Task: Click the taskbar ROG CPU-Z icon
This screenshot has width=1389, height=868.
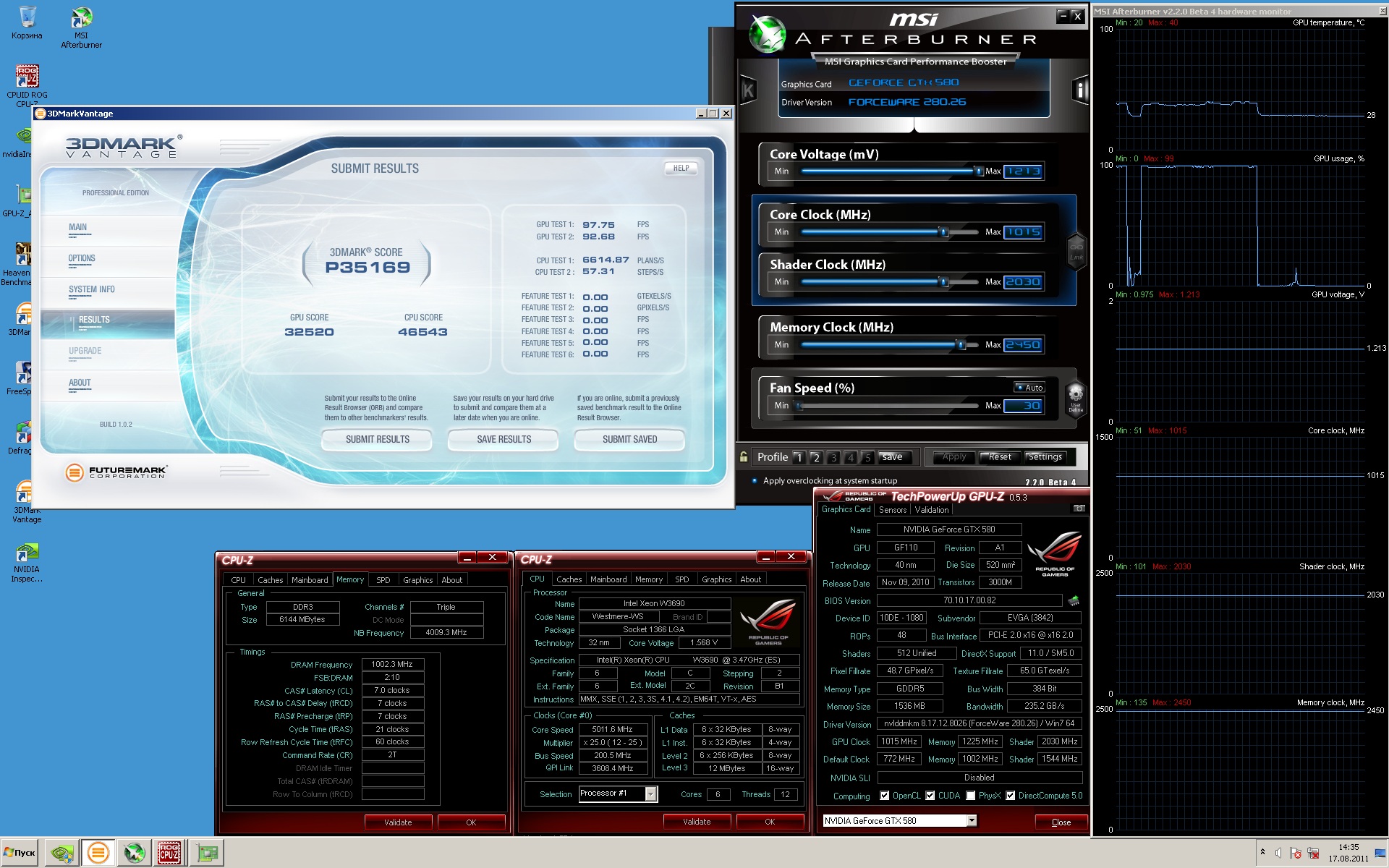Action: tap(170, 853)
